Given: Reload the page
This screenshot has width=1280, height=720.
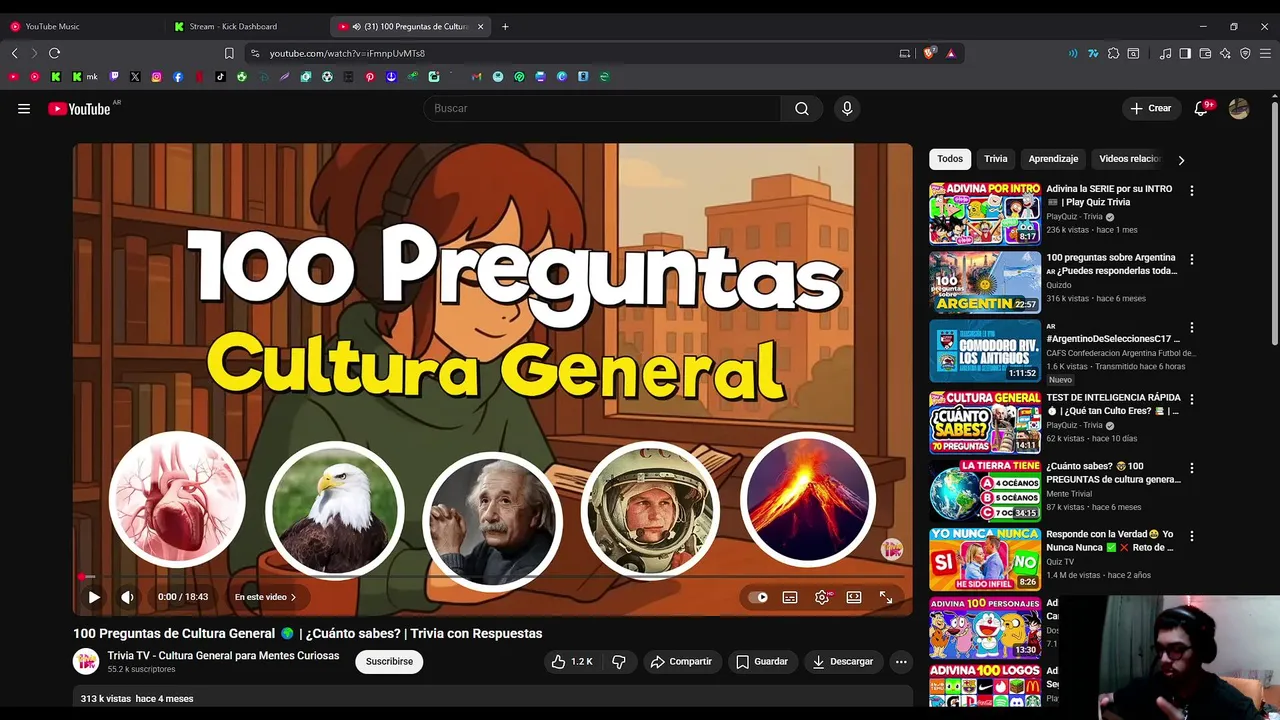Looking at the screenshot, I should [x=54, y=53].
